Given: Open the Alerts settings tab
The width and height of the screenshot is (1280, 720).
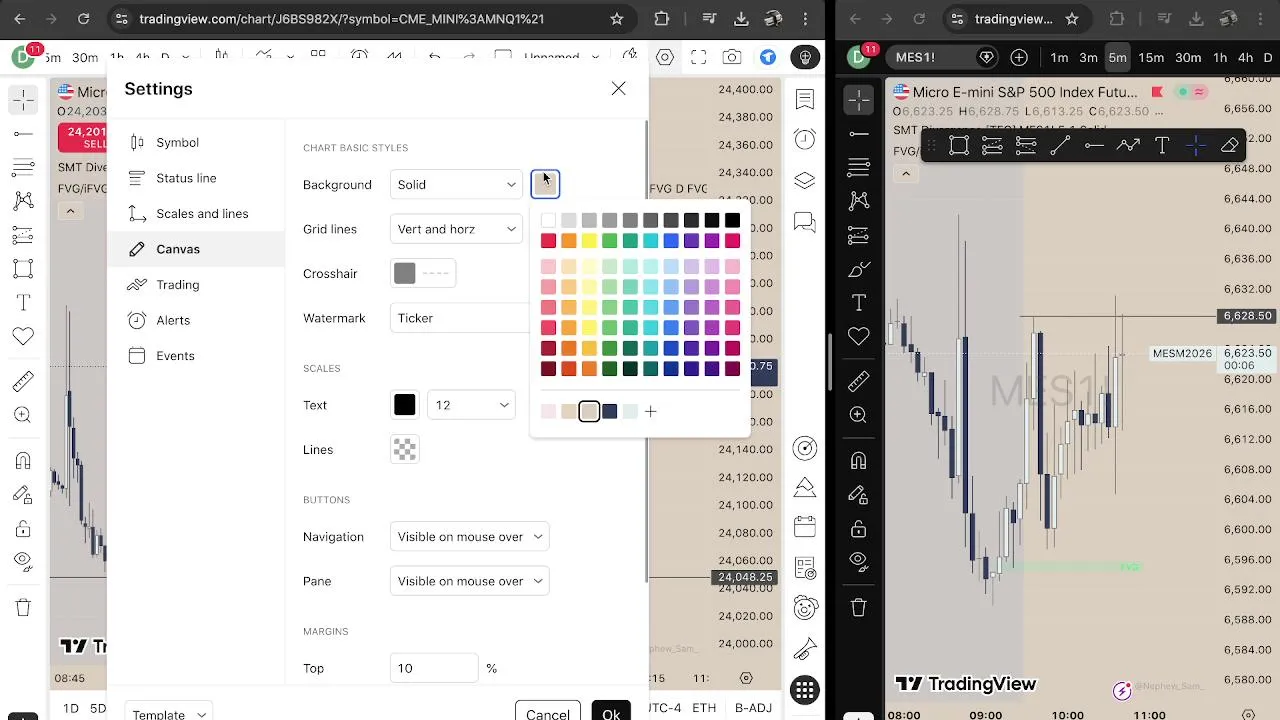Looking at the screenshot, I should tap(196, 320).
